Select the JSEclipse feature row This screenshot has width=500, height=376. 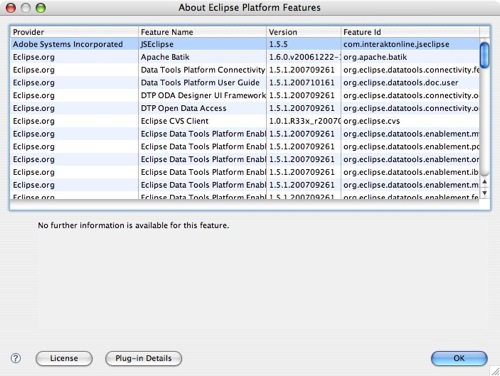(245, 44)
